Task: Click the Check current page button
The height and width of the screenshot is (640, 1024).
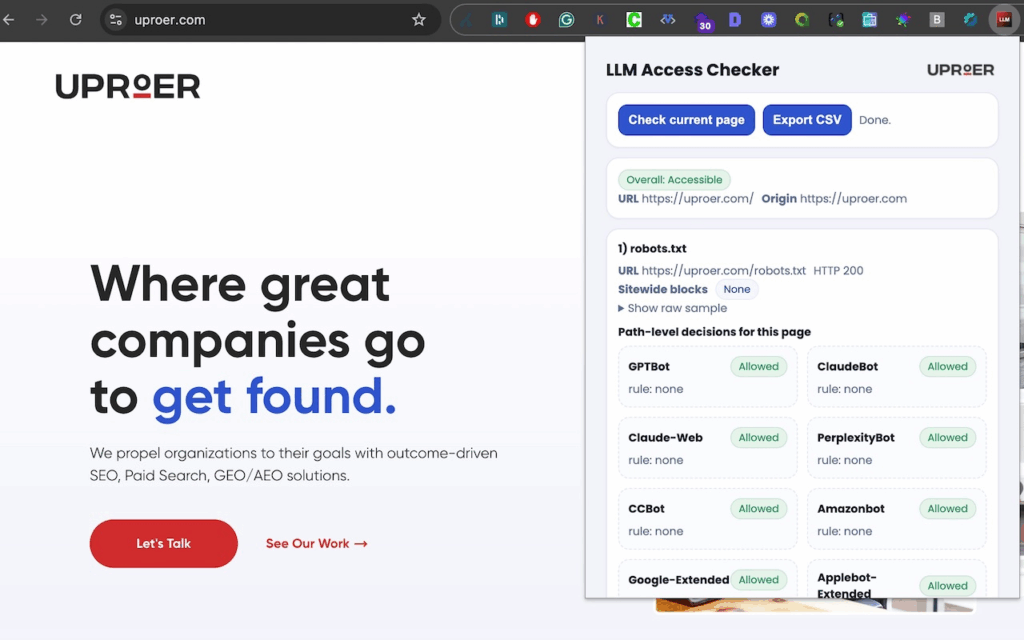Action: pos(686,120)
